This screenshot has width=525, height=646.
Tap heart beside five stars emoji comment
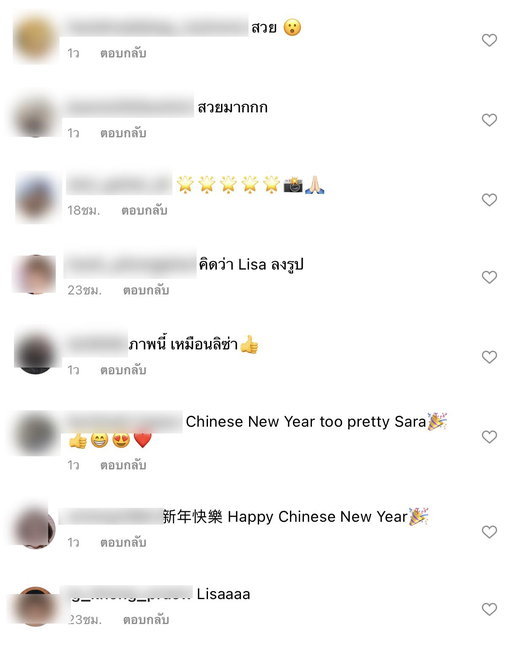point(489,200)
